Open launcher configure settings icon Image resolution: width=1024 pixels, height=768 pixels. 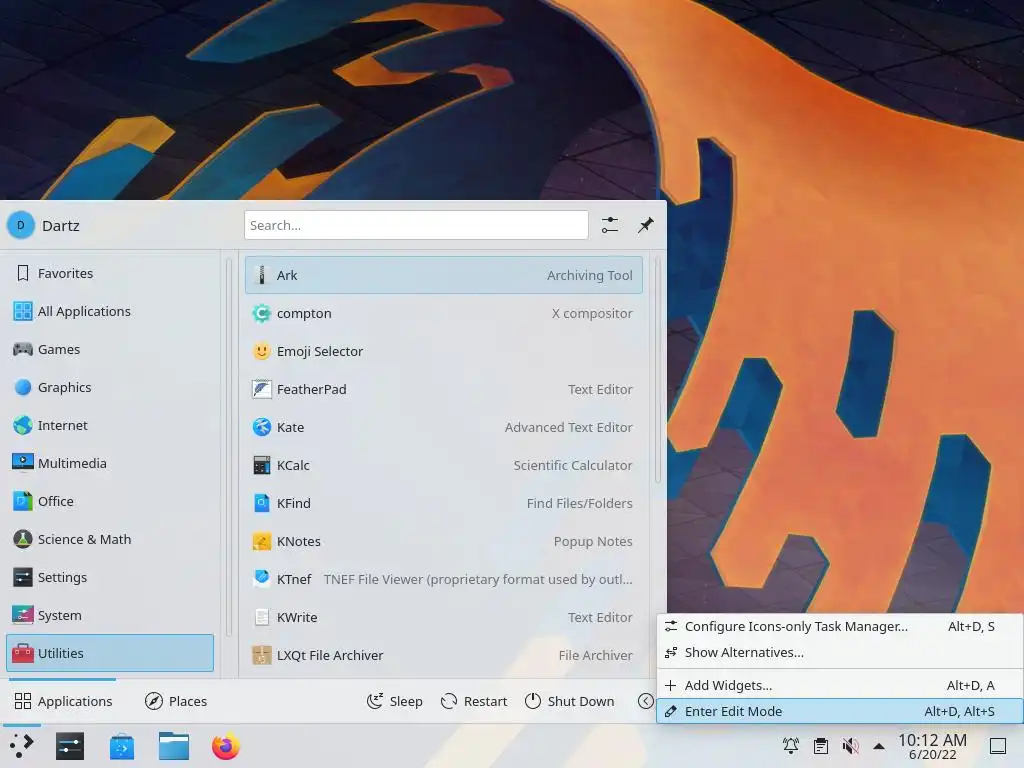tap(610, 225)
